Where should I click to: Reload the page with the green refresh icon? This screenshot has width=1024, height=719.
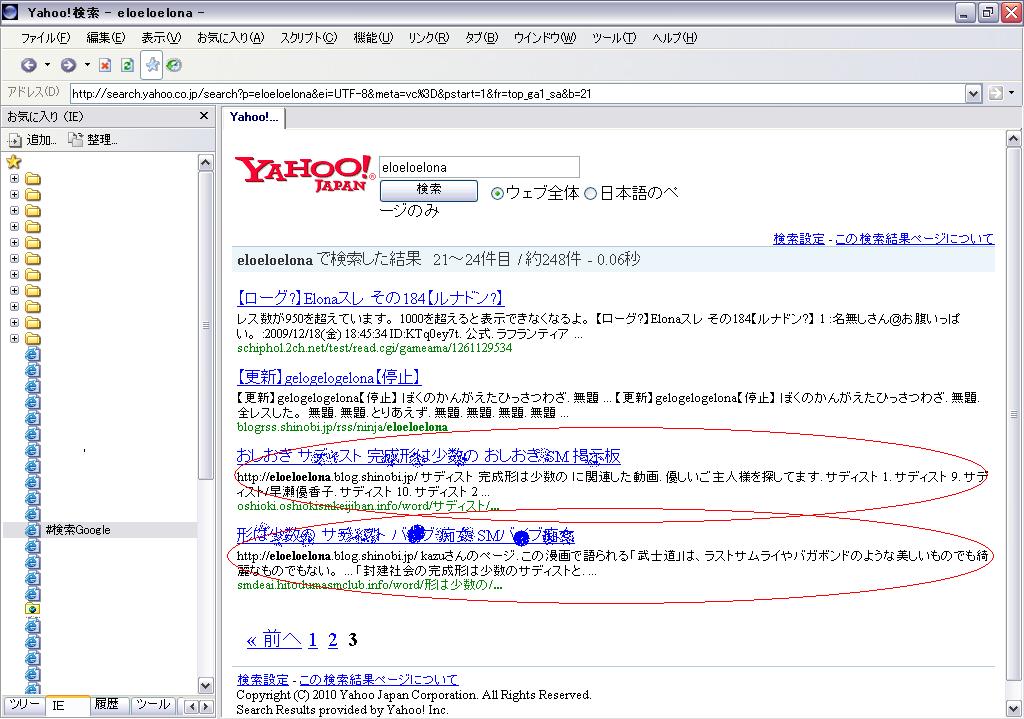pos(127,65)
